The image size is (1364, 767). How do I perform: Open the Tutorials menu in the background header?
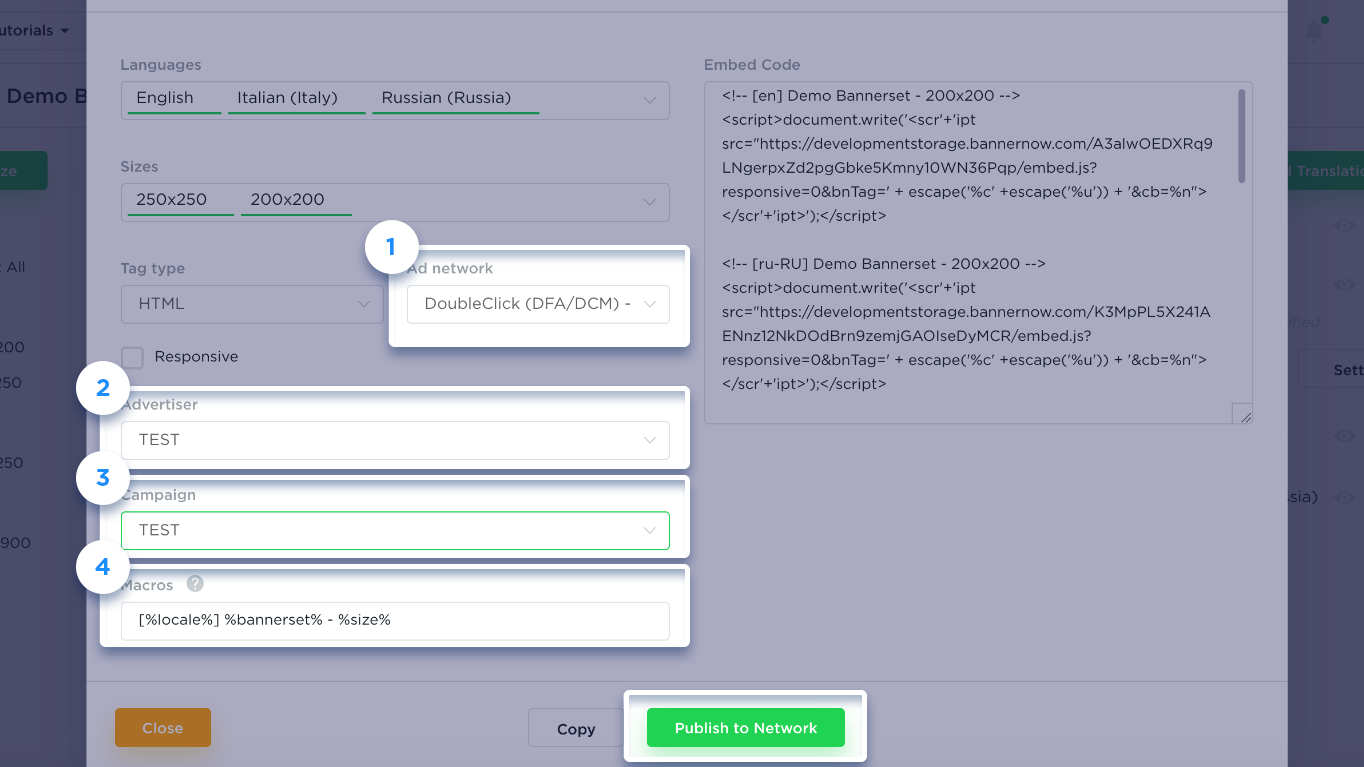[x=35, y=31]
